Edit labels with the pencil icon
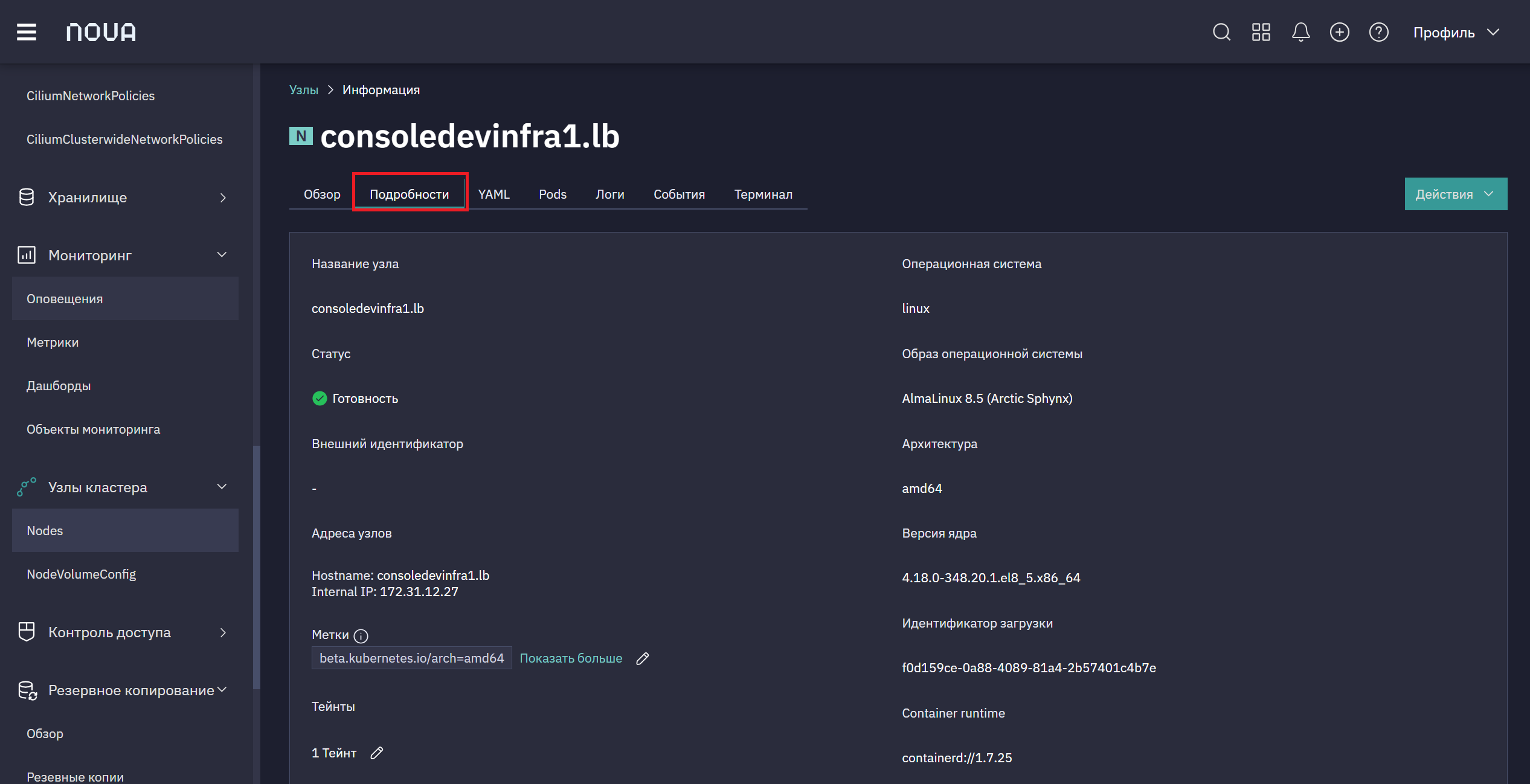 [643, 658]
